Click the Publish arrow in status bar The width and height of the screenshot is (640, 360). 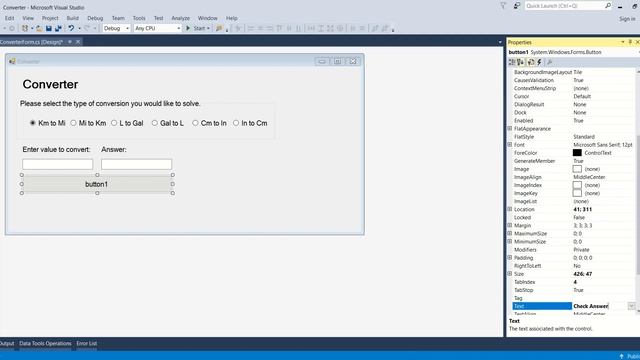click(x=621, y=356)
